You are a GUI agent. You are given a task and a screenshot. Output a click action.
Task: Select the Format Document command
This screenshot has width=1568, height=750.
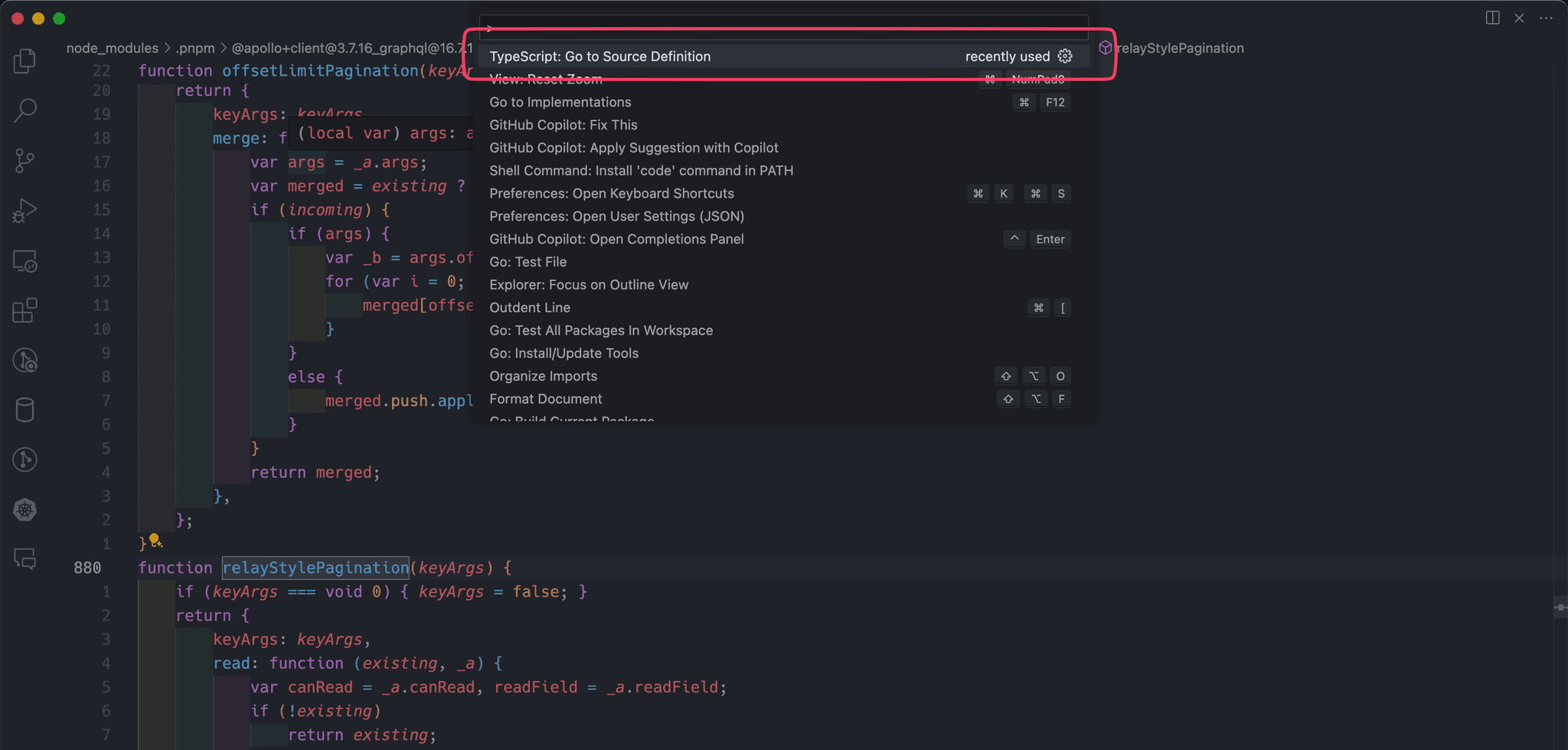(545, 399)
